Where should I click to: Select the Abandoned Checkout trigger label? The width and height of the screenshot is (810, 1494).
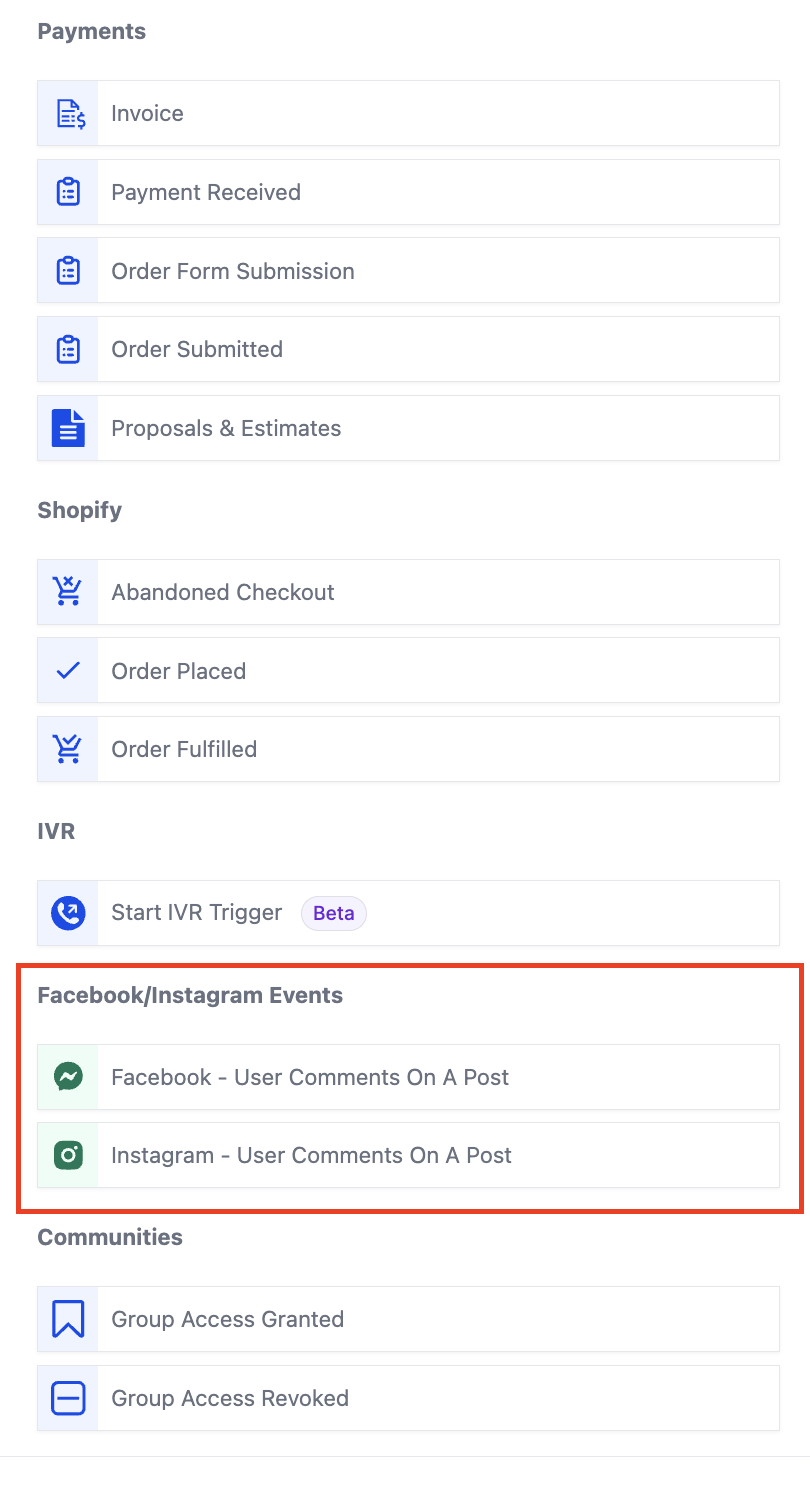pos(223,592)
